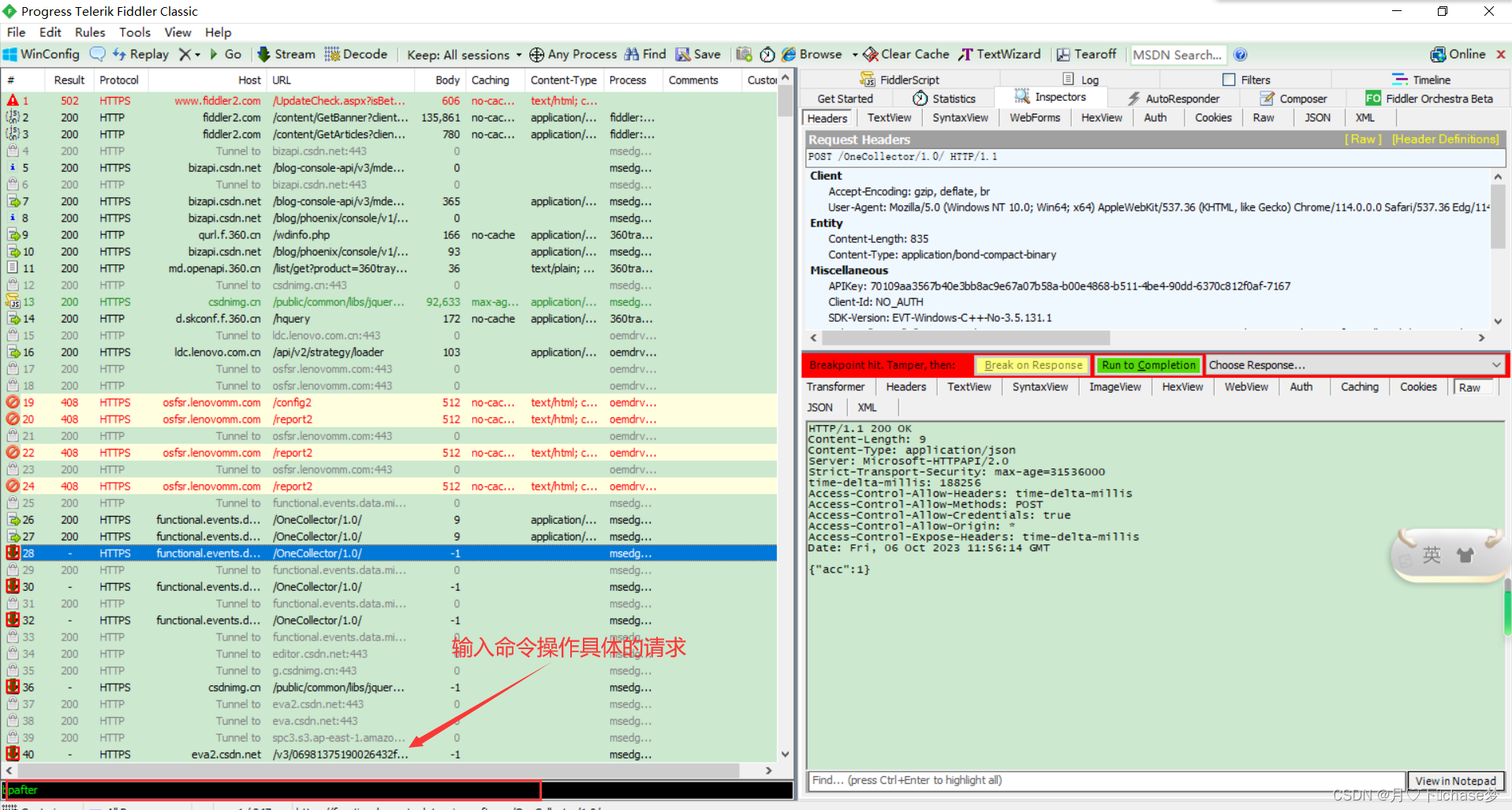Toggle the Stream mode button

[286, 54]
